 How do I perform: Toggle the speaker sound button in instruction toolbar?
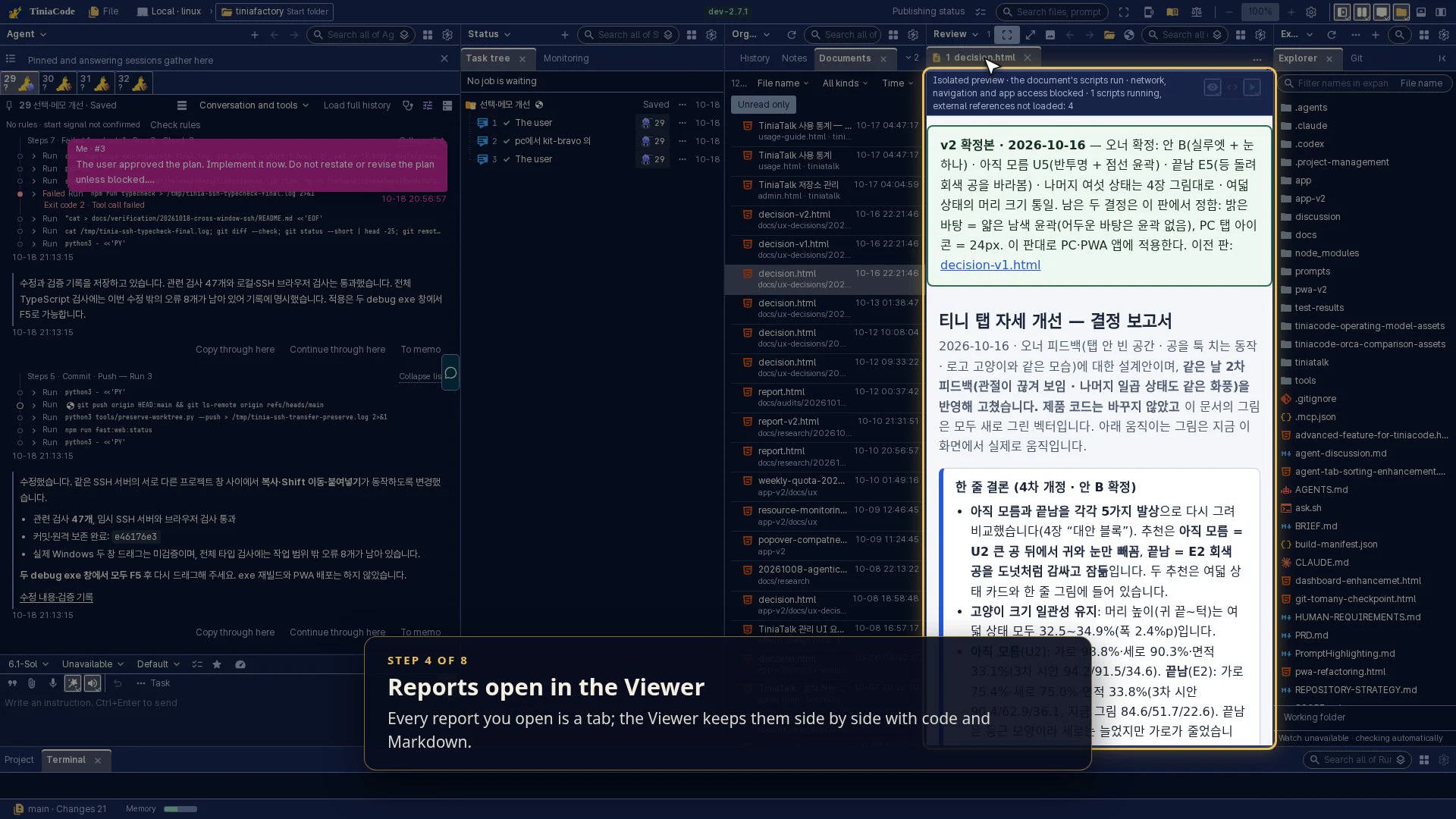pyautogui.click(x=93, y=683)
